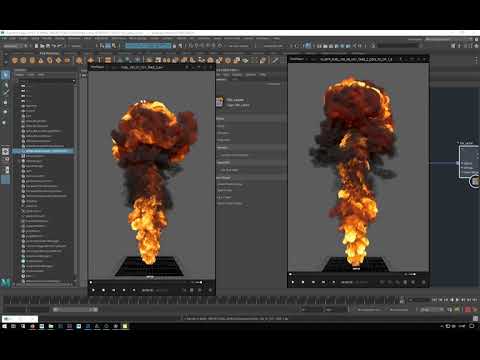Activate the Paint selection tool in toolbox
The image size is (480, 360).
pos(5,93)
